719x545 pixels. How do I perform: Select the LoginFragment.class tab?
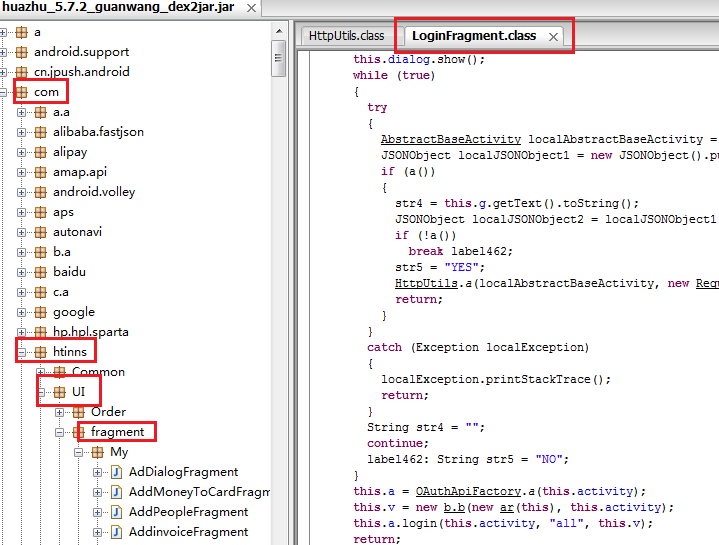pos(474,36)
